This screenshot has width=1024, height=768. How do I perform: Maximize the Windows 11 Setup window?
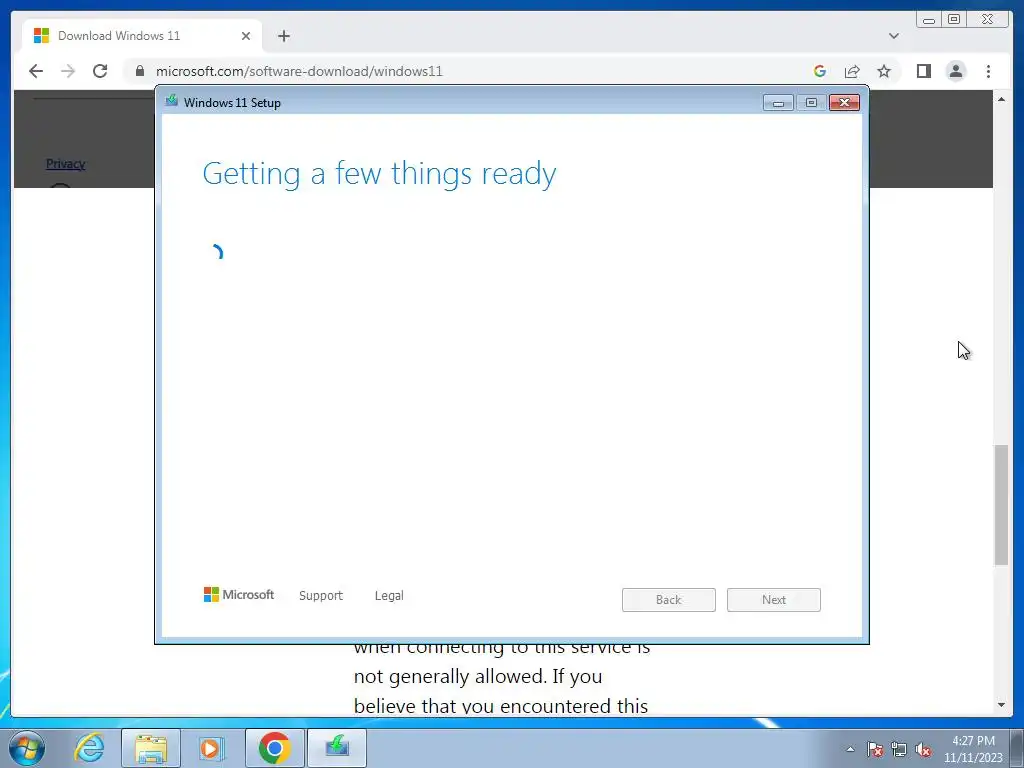pos(811,103)
